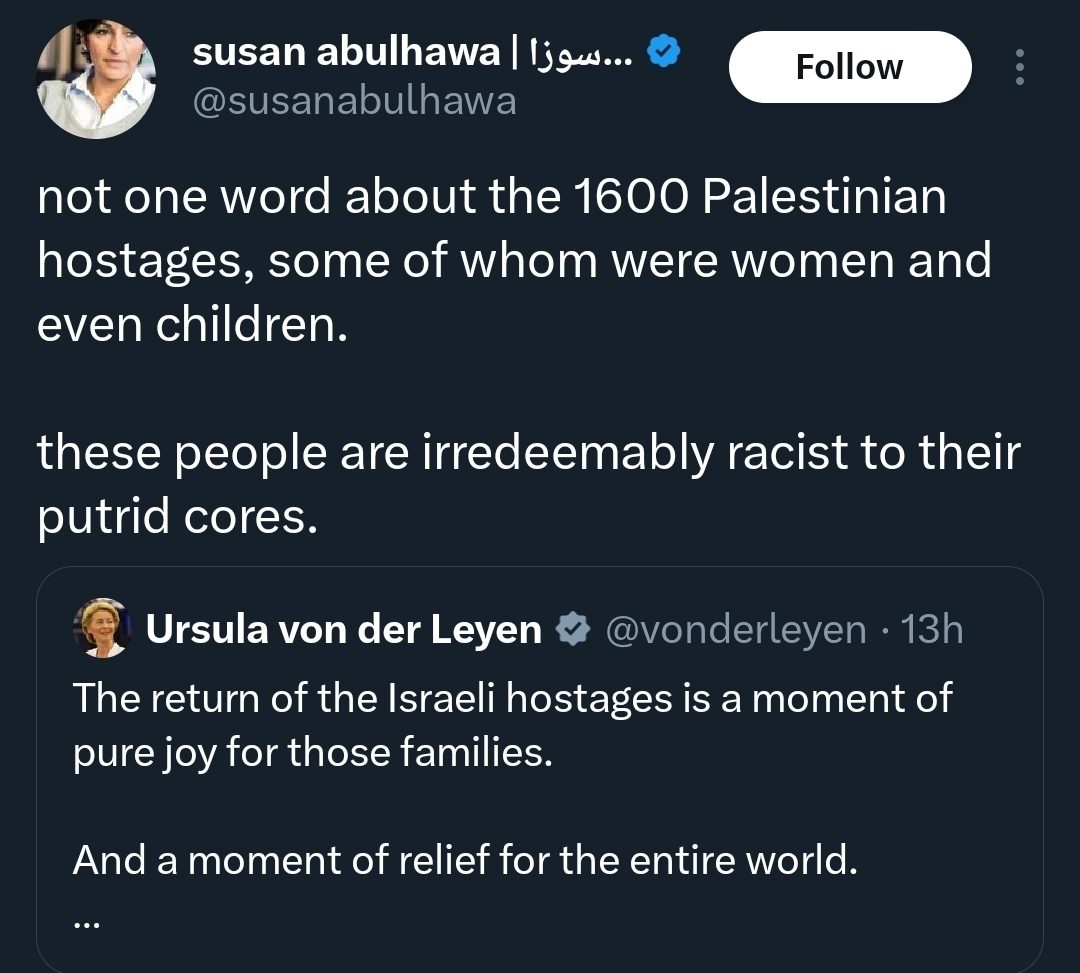Click the word "Palestinian" in the post
The height and width of the screenshot is (973, 1080).
click(x=824, y=197)
